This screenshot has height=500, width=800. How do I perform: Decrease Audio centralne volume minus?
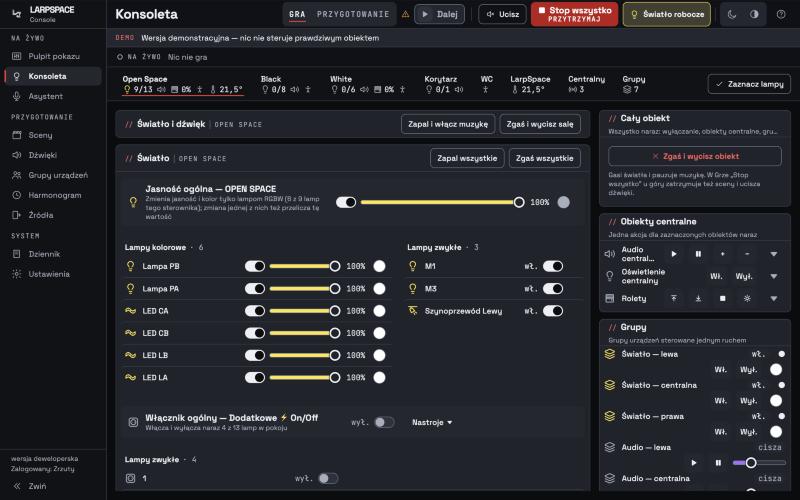pos(747,254)
